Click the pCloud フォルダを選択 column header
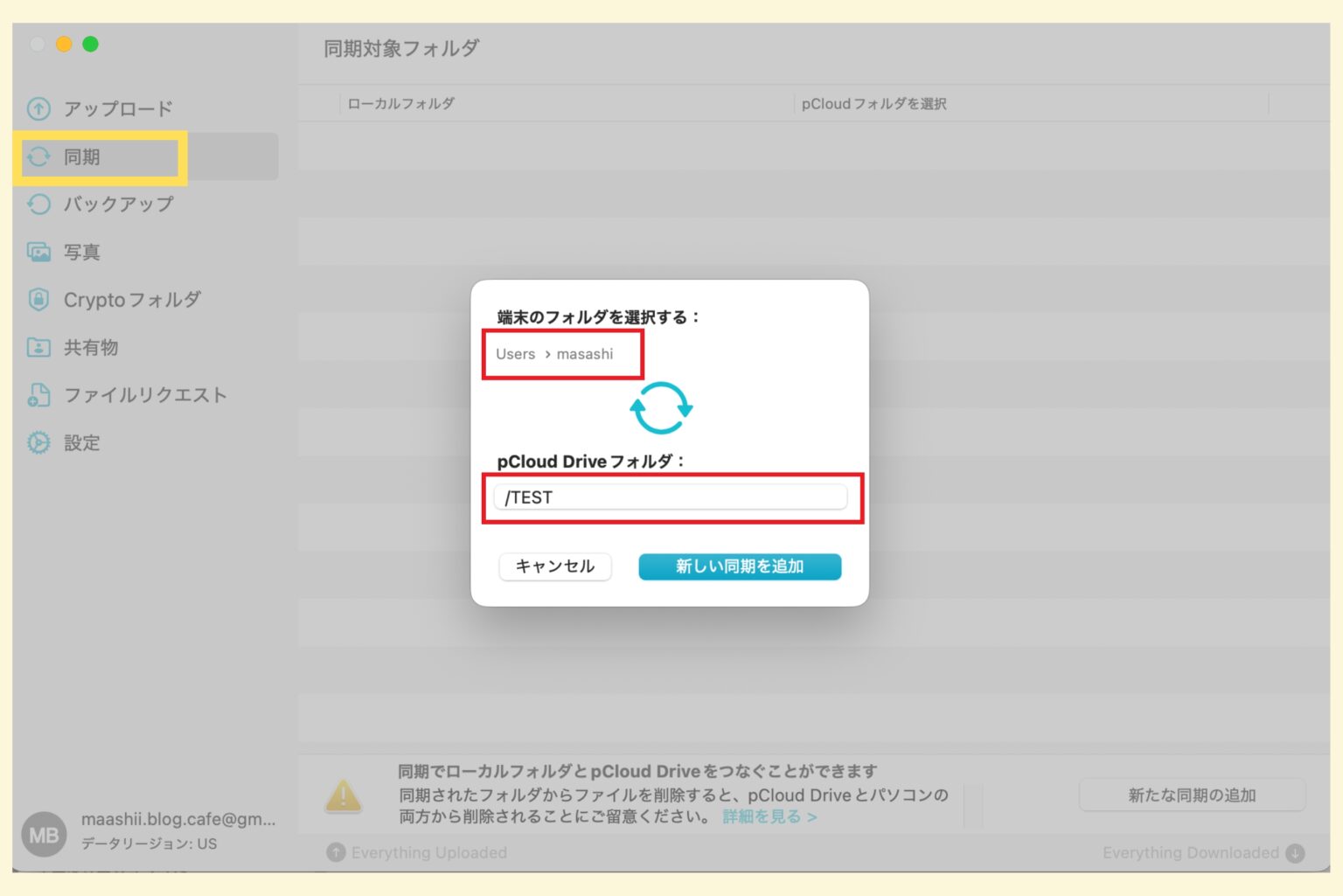 [x=873, y=104]
